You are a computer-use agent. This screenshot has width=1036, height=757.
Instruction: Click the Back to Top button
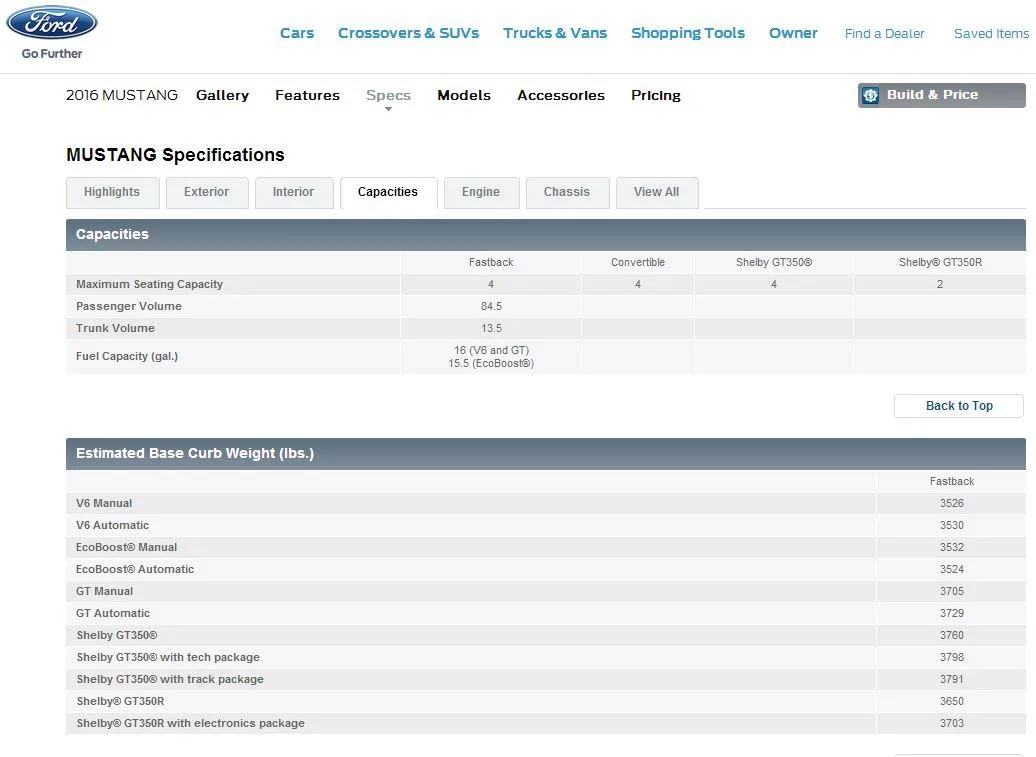[959, 406]
